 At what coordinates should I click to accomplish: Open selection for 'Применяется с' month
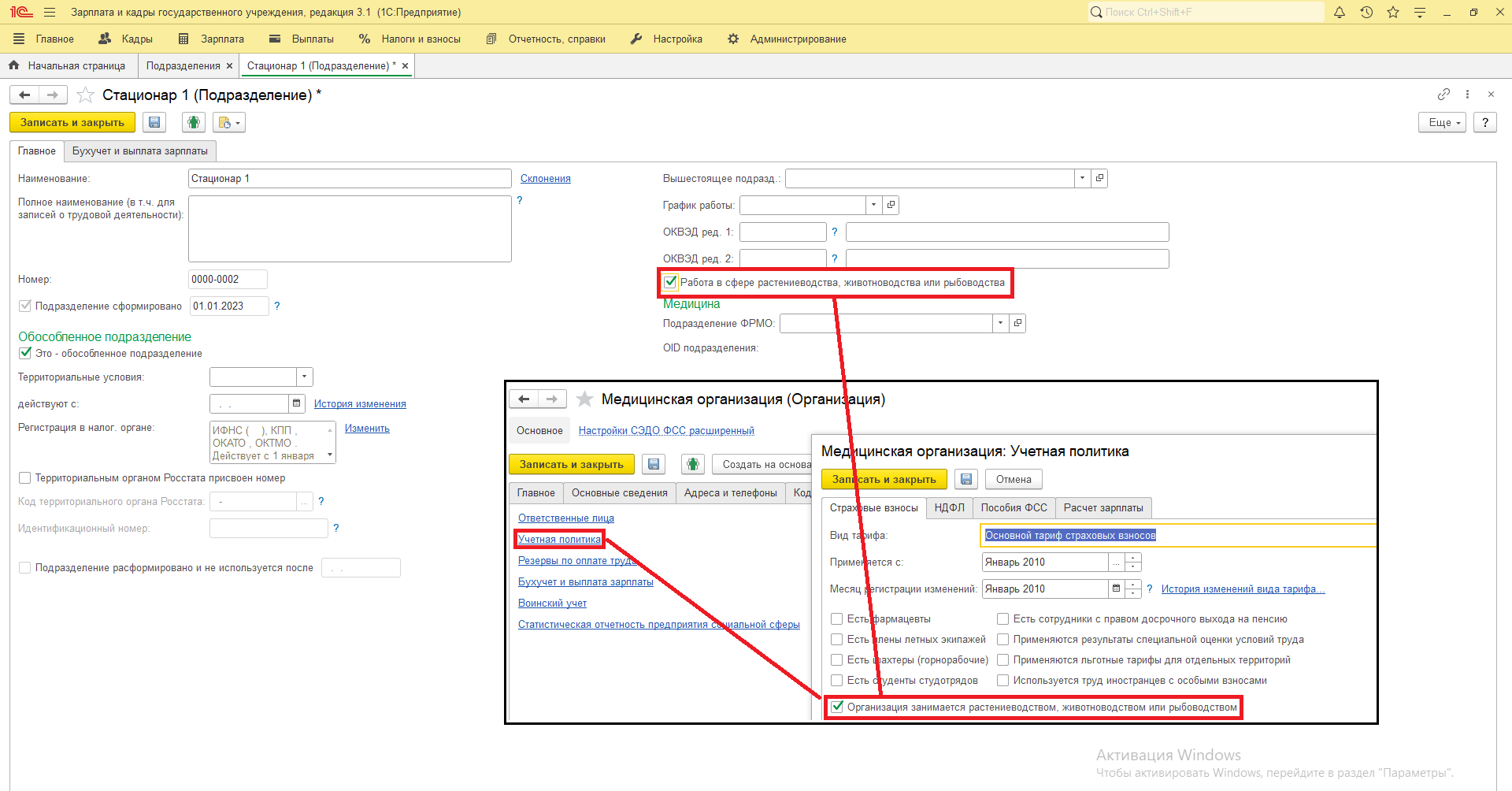click(1117, 563)
